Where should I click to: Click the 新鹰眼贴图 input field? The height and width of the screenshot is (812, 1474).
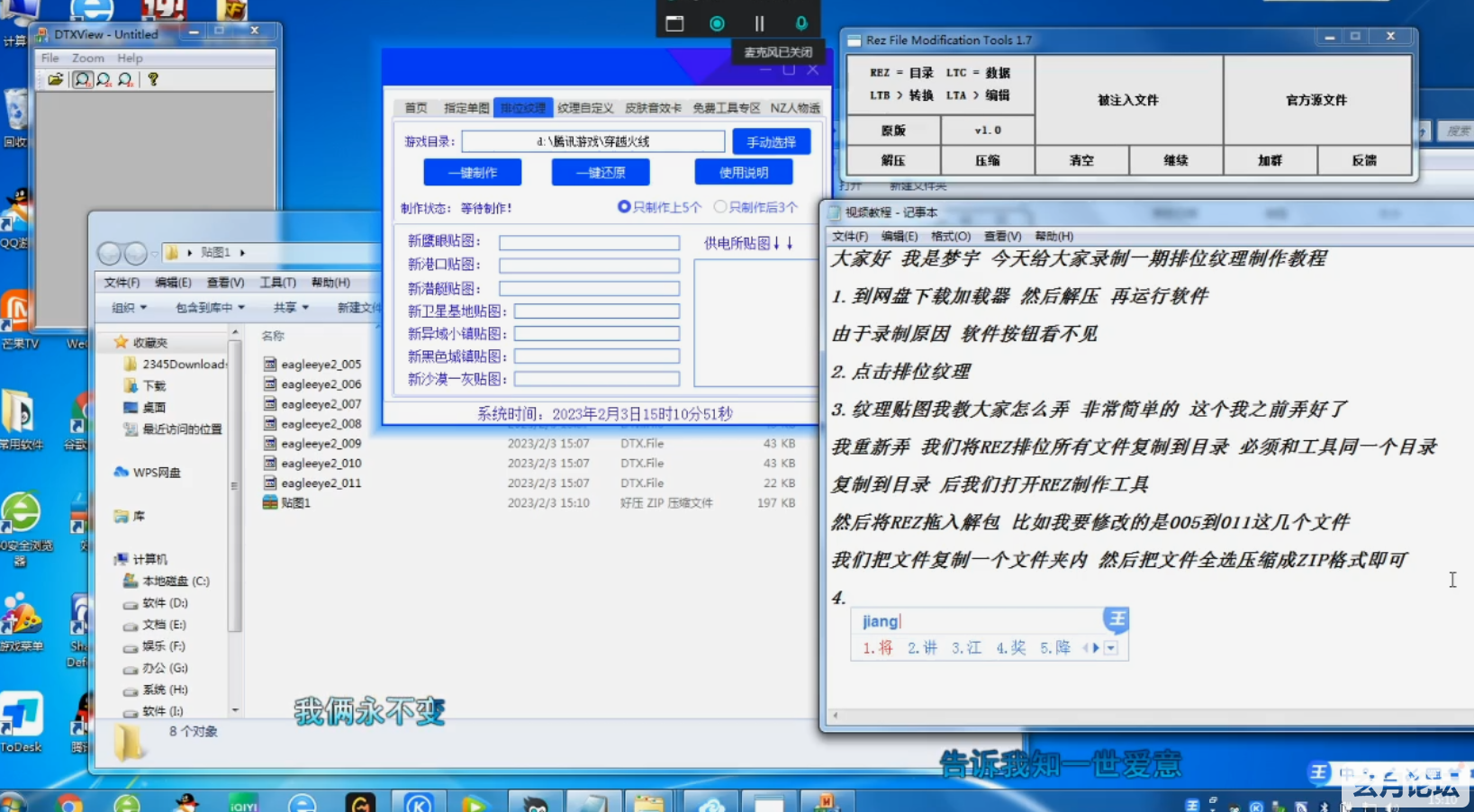(x=589, y=242)
